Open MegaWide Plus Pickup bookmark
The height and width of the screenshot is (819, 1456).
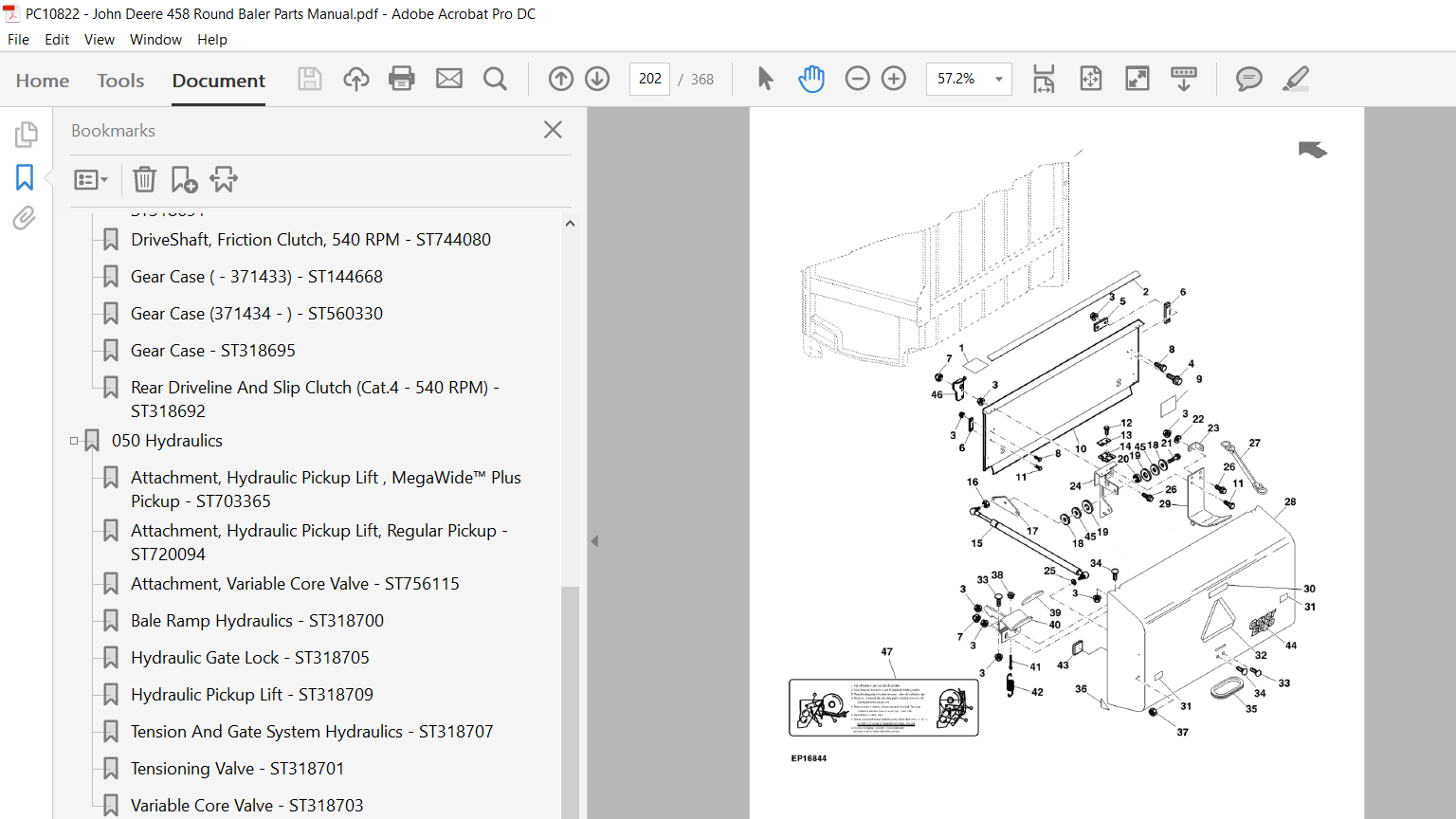tap(326, 489)
